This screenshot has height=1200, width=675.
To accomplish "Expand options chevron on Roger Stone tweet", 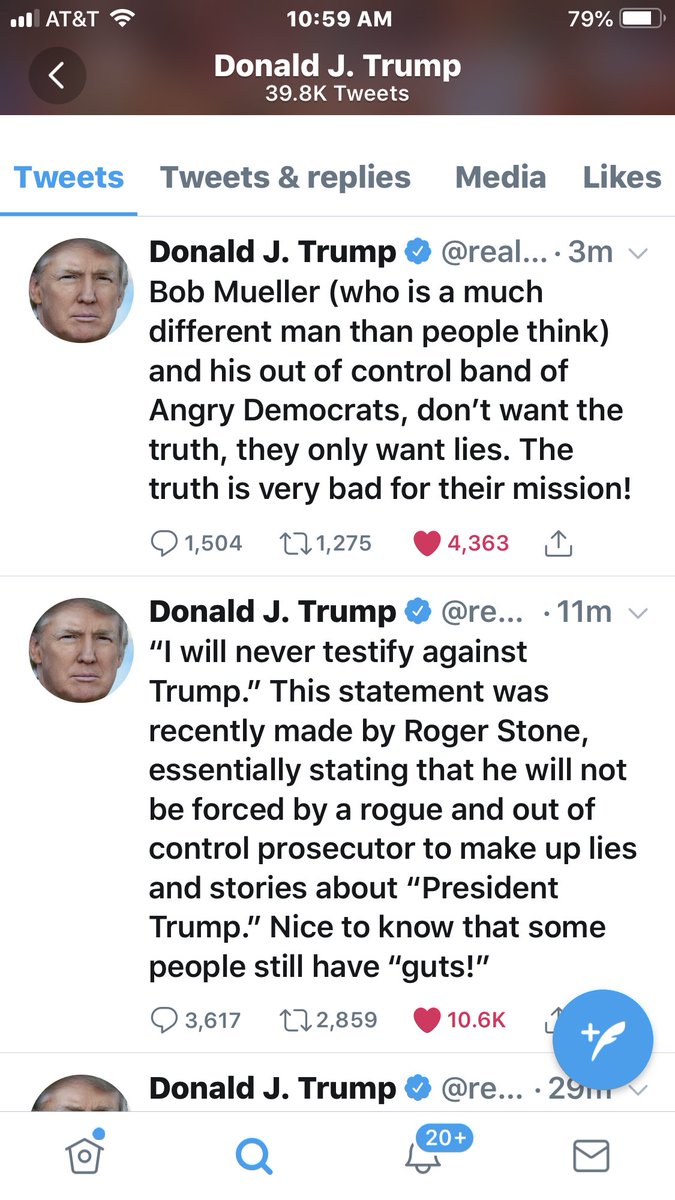I will coord(637,612).
